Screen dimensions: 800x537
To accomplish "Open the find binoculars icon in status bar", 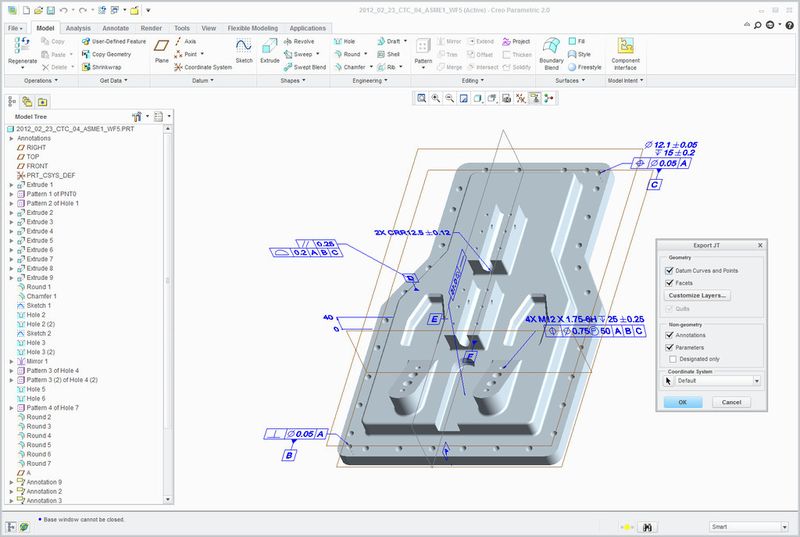I will (x=647, y=527).
